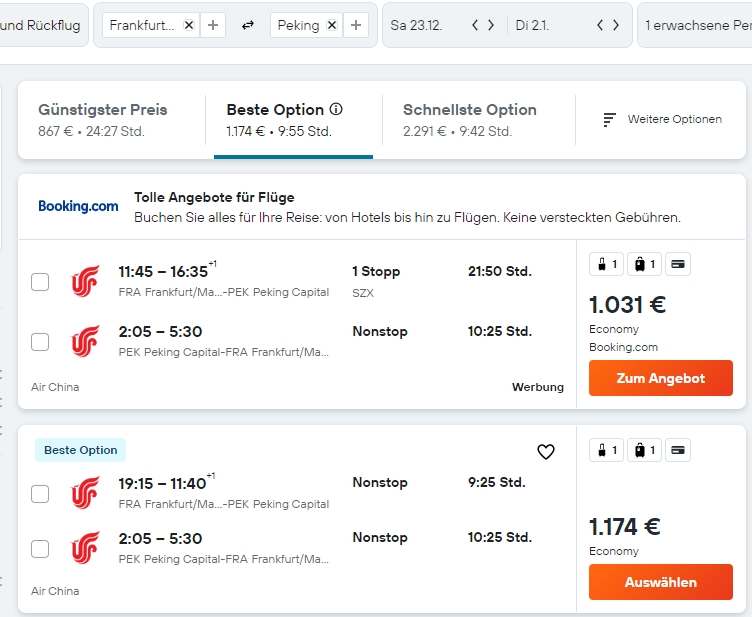
Task: Go to previous day for return date
Action: point(600,25)
